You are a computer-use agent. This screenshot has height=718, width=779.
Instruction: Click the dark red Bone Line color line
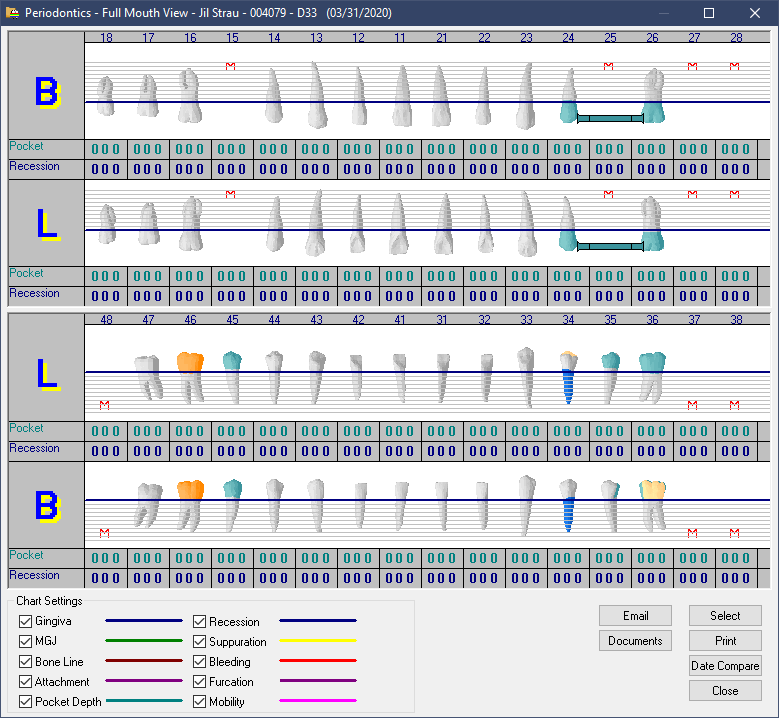[x=144, y=661]
